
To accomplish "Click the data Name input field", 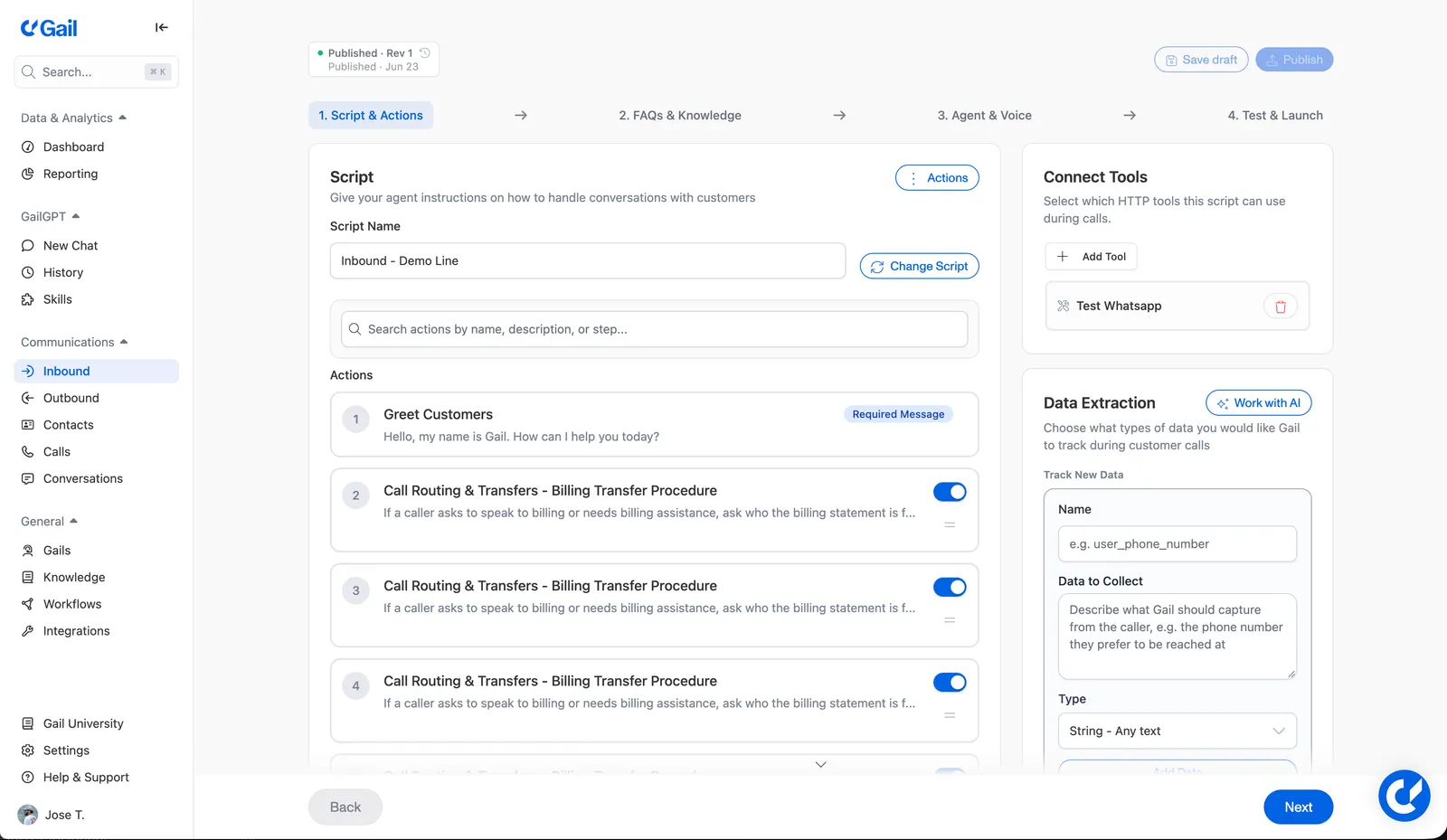I will pyautogui.click(x=1177, y=544).
